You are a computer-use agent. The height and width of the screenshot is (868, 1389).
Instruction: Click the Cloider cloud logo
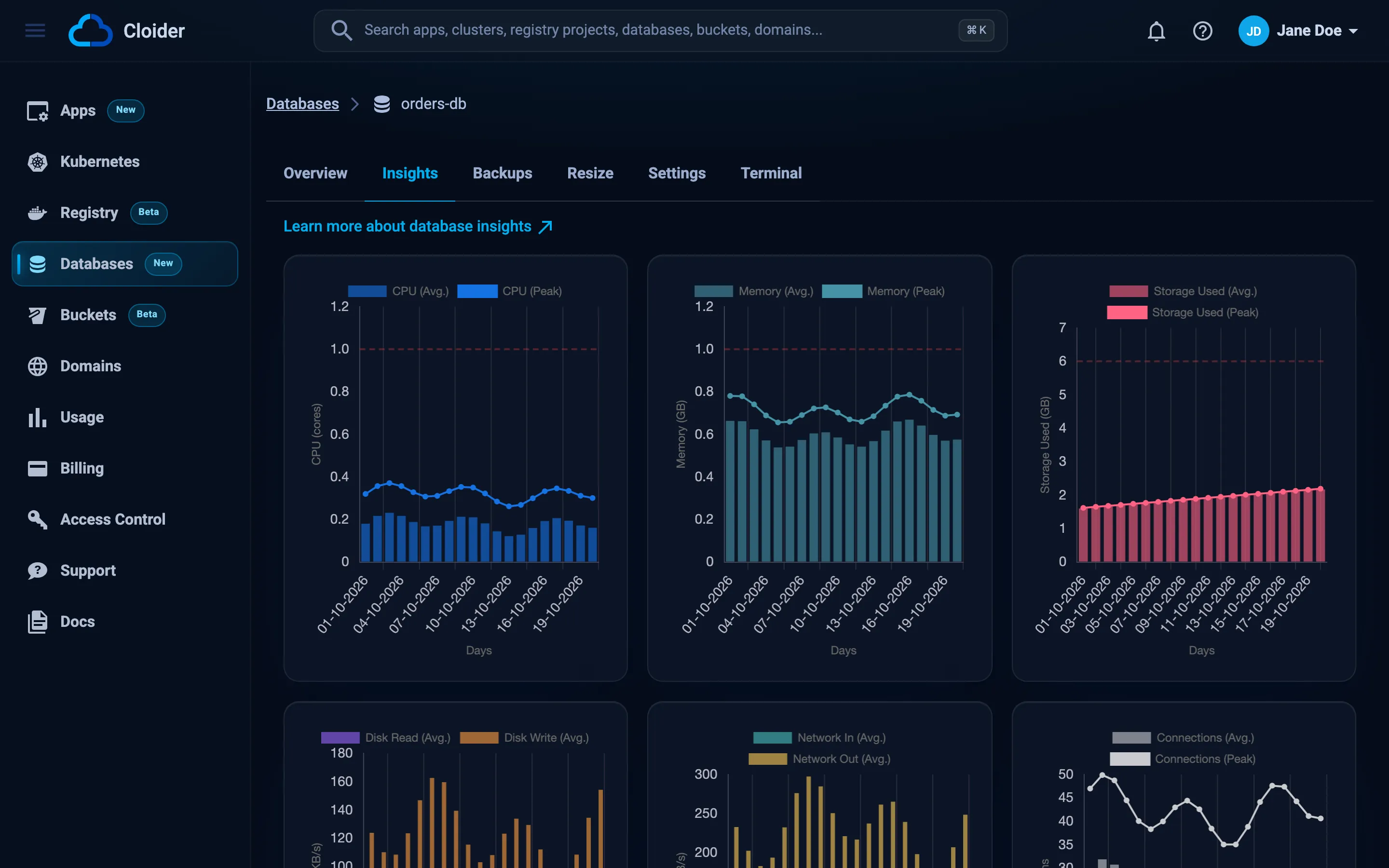(x=90, y=30)
